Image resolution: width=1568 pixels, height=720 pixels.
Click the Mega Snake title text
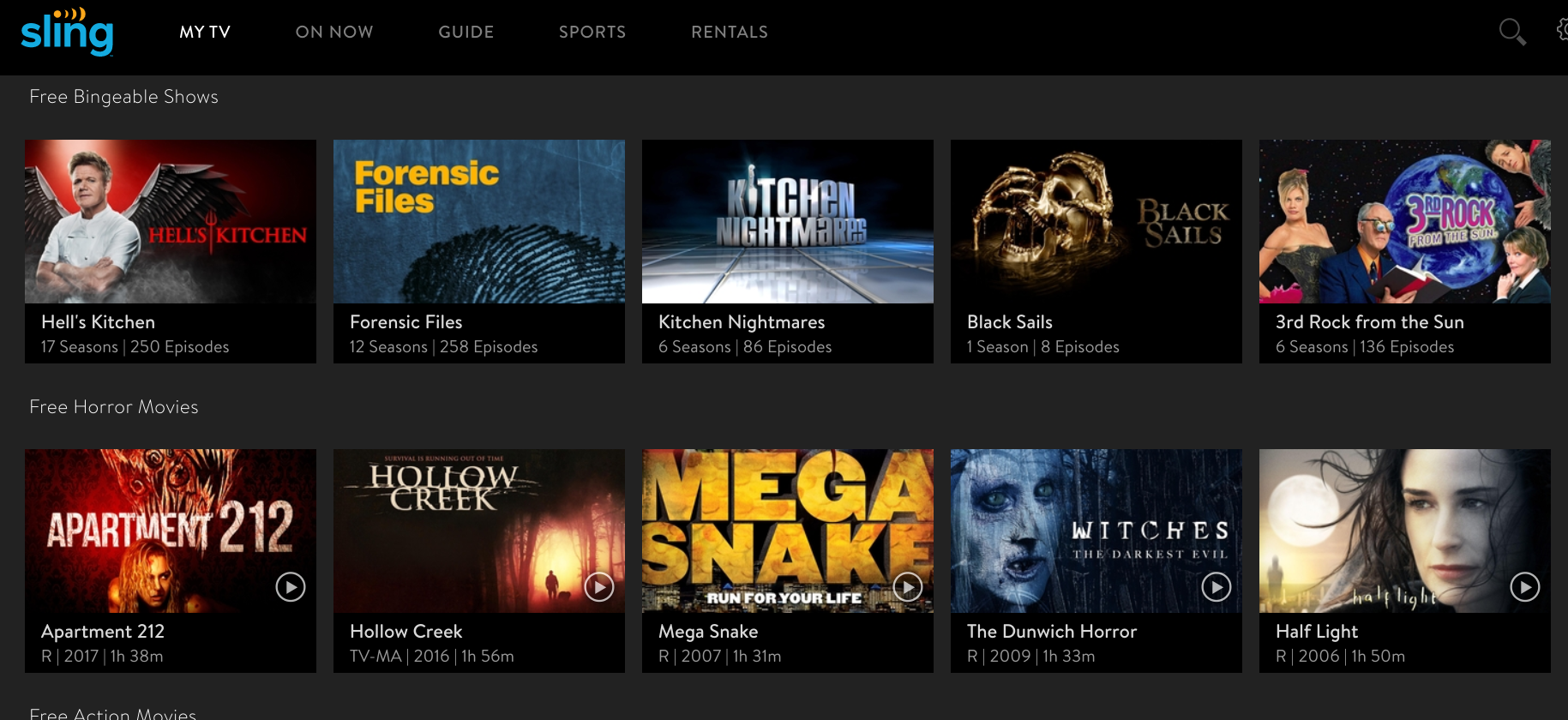(x=708, y=632)
